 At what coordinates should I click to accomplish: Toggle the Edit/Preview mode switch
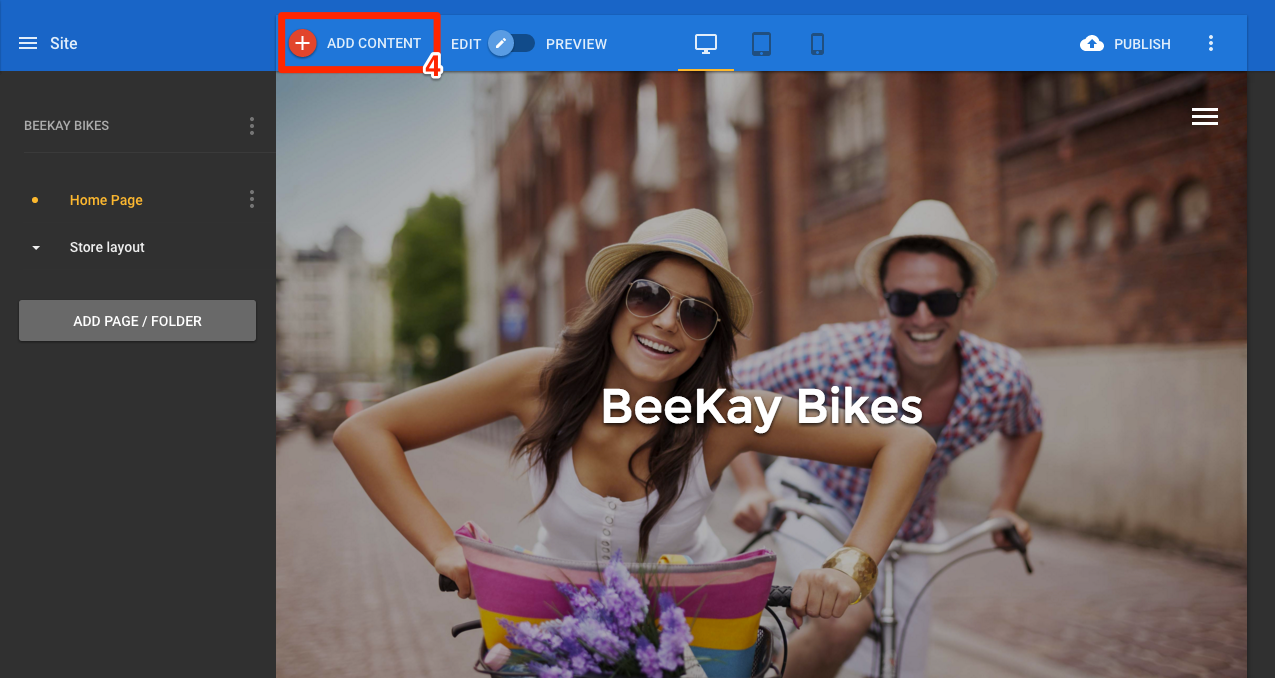512,44
